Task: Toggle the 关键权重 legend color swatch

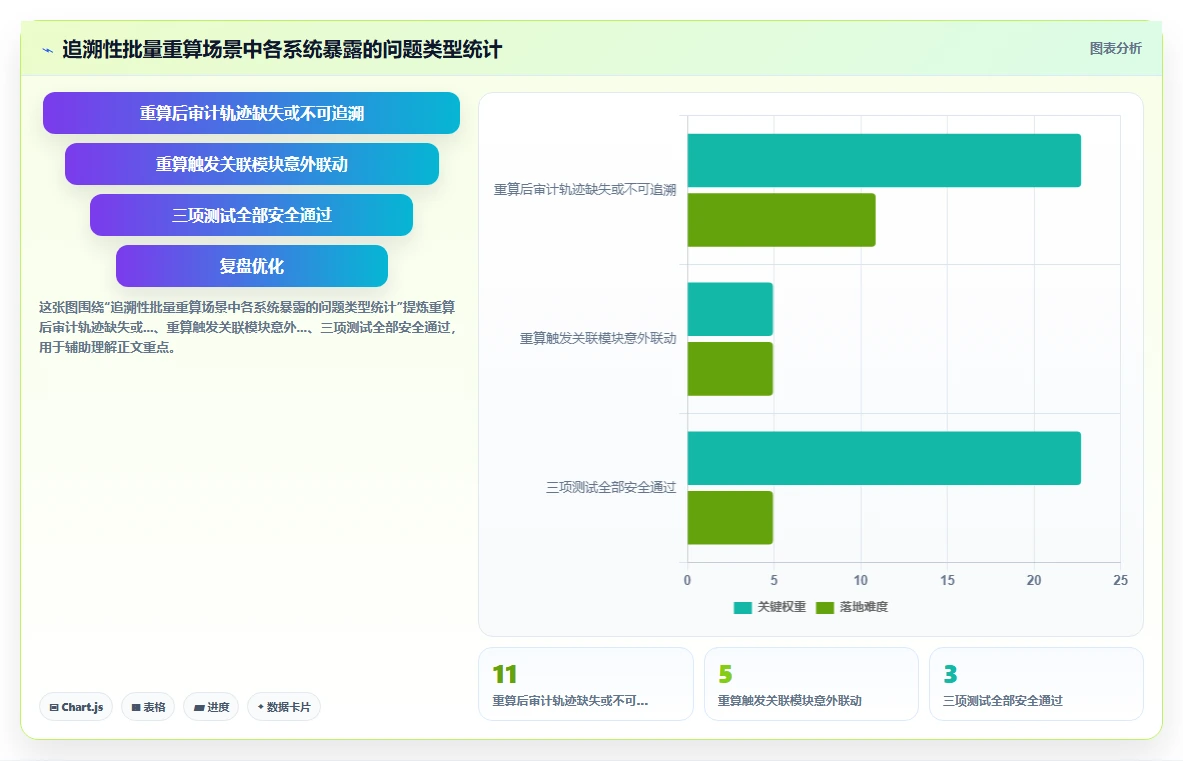Action: pos(742,607)
